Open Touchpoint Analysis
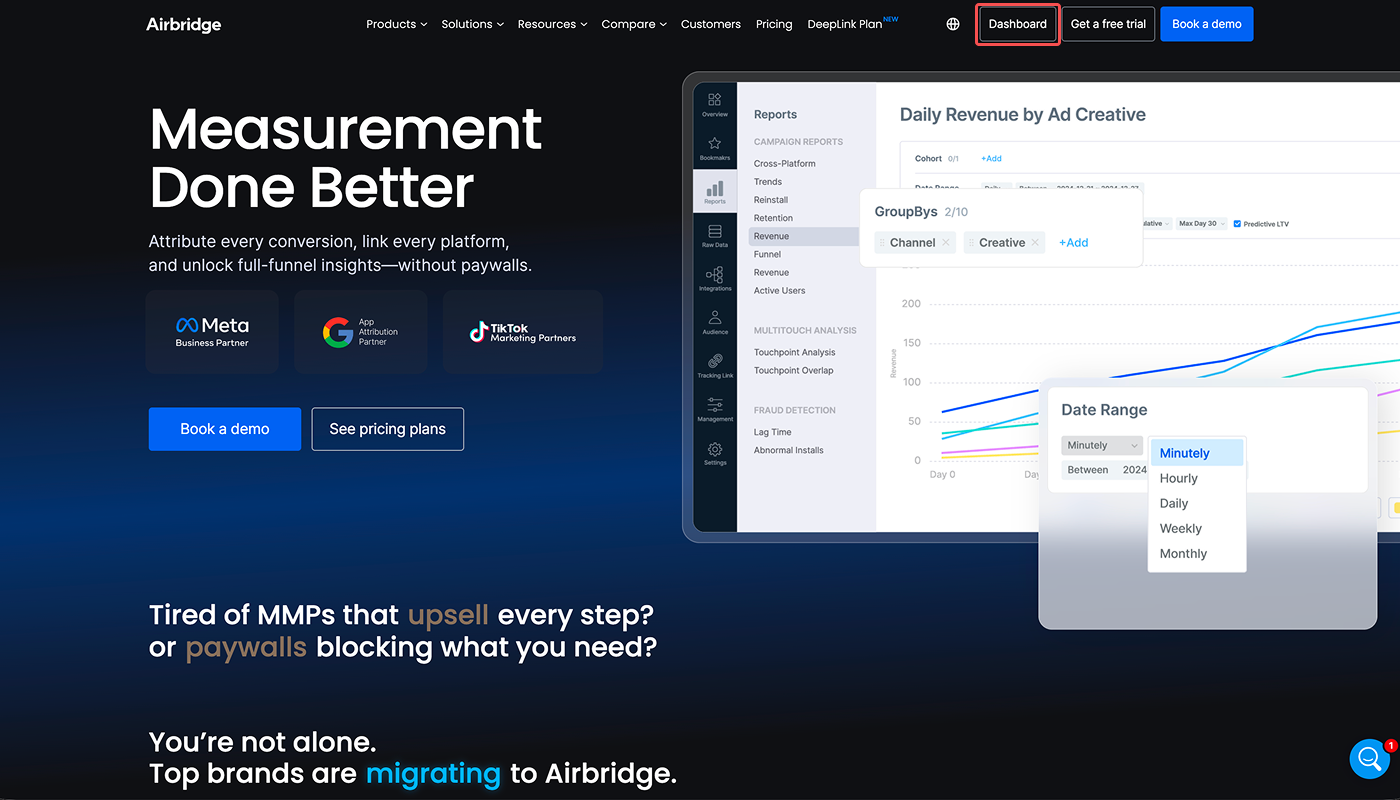The height and width of the screenshot is (800, 1400). [x=794, y=352]
